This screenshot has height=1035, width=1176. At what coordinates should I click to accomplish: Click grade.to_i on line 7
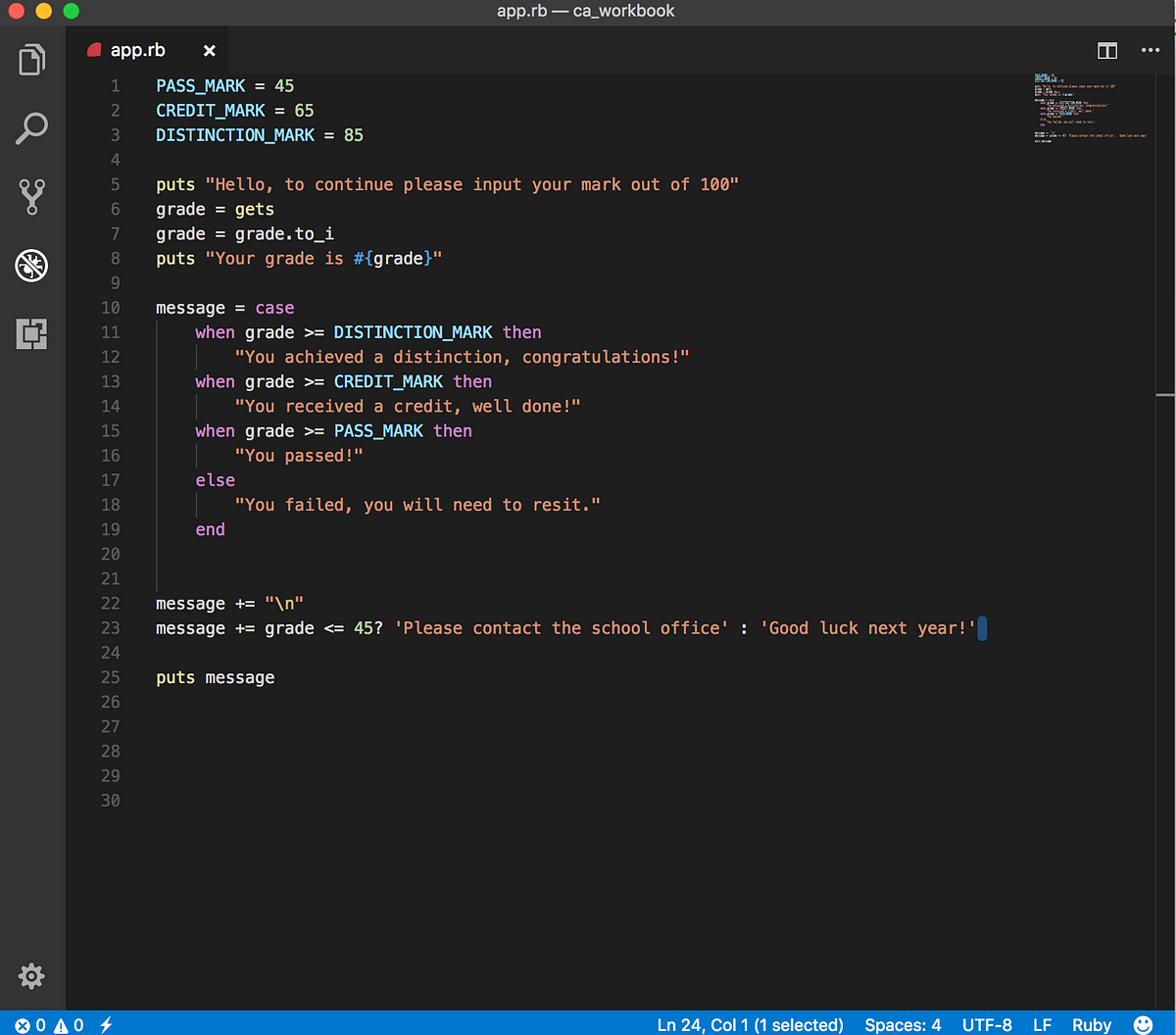[284, 233]
